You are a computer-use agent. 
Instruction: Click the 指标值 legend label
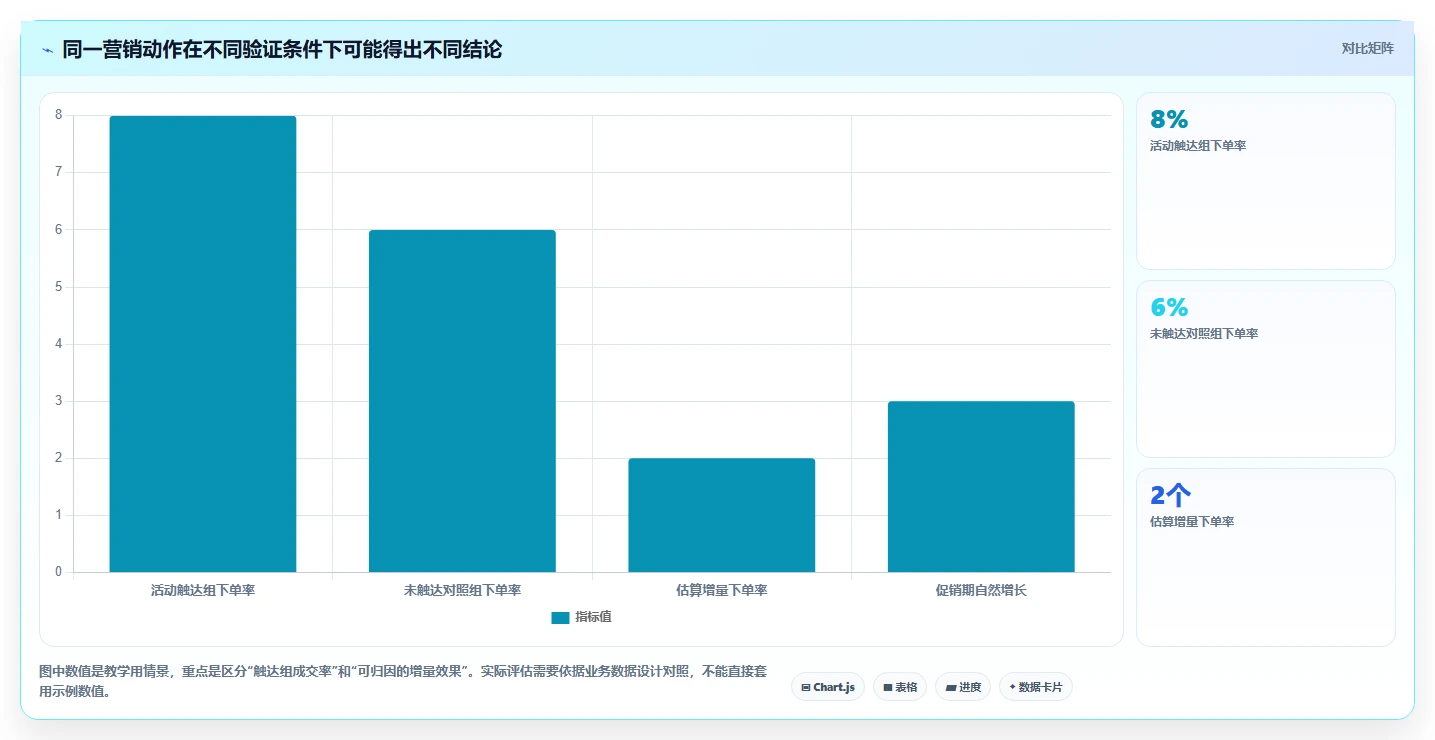tap(593, 617)
